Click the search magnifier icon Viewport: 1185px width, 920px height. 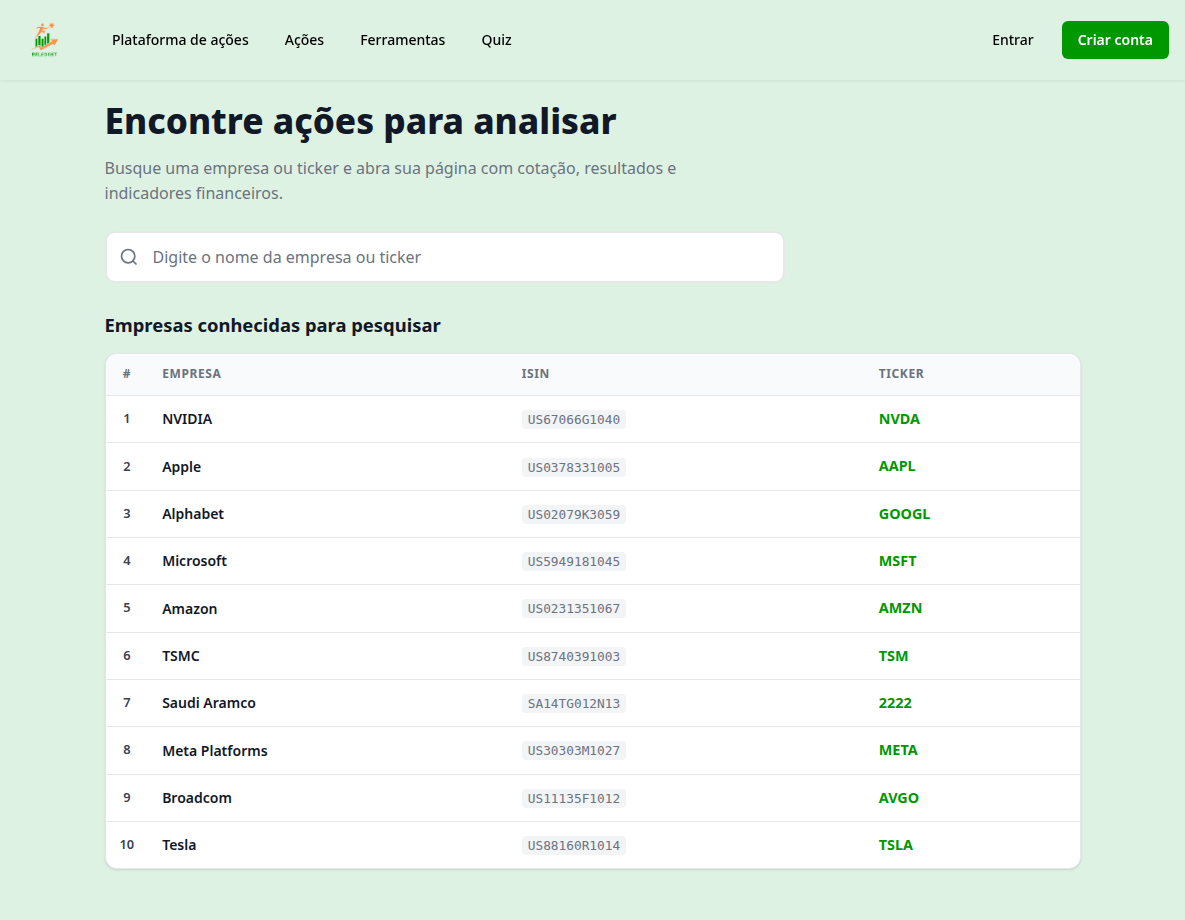[129, 257]
